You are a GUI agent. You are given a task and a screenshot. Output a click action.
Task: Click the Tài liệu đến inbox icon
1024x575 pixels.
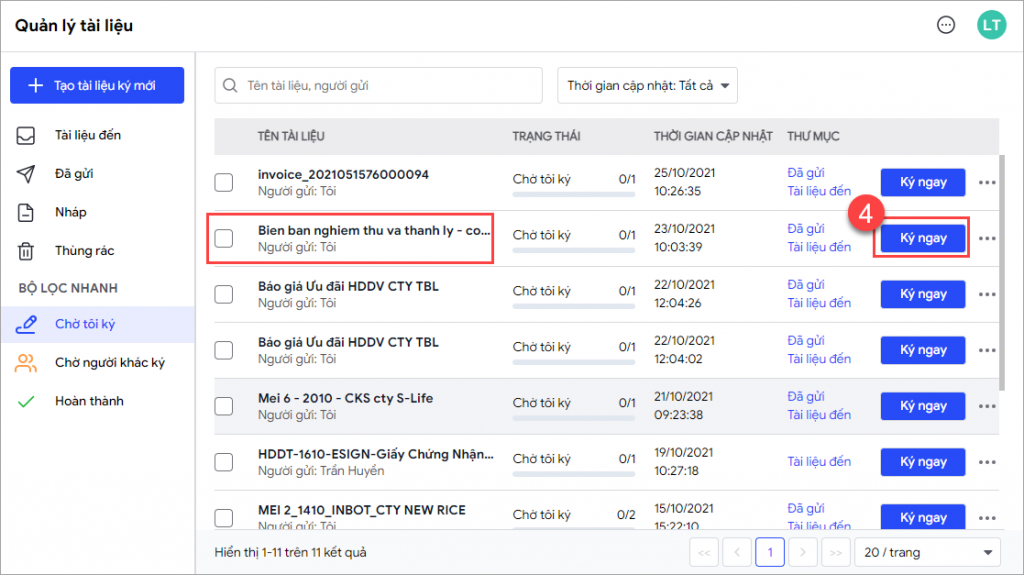pyautogui.click(x=26, y=135)
